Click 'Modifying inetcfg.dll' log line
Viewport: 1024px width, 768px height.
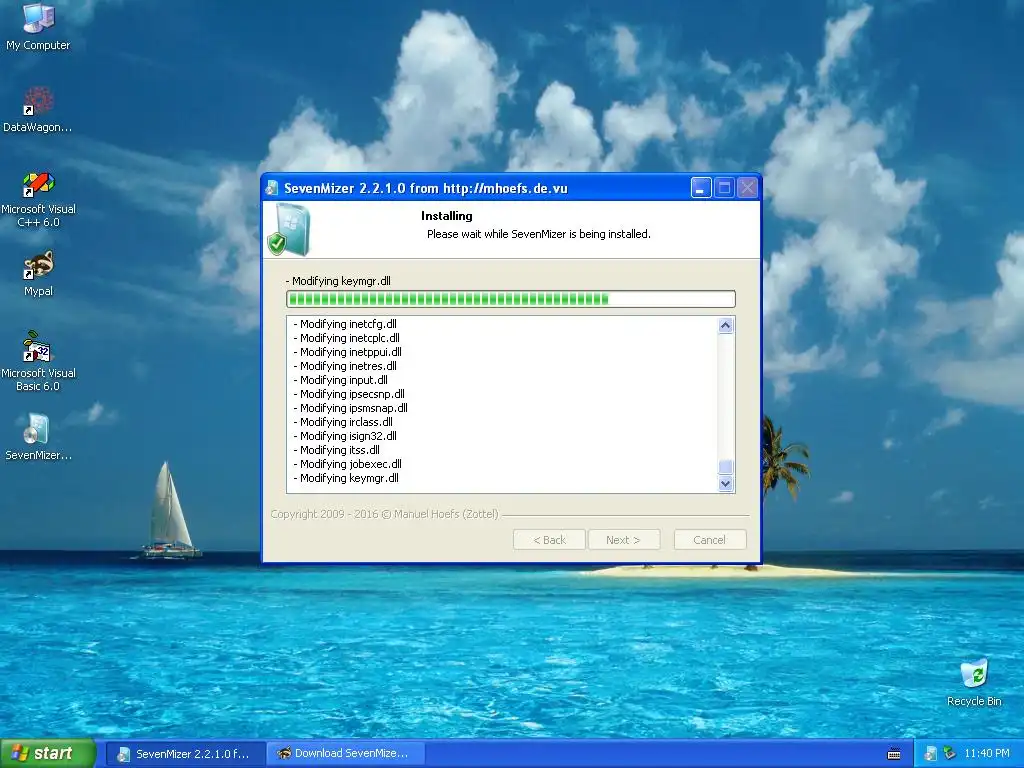tap(345, 324)
